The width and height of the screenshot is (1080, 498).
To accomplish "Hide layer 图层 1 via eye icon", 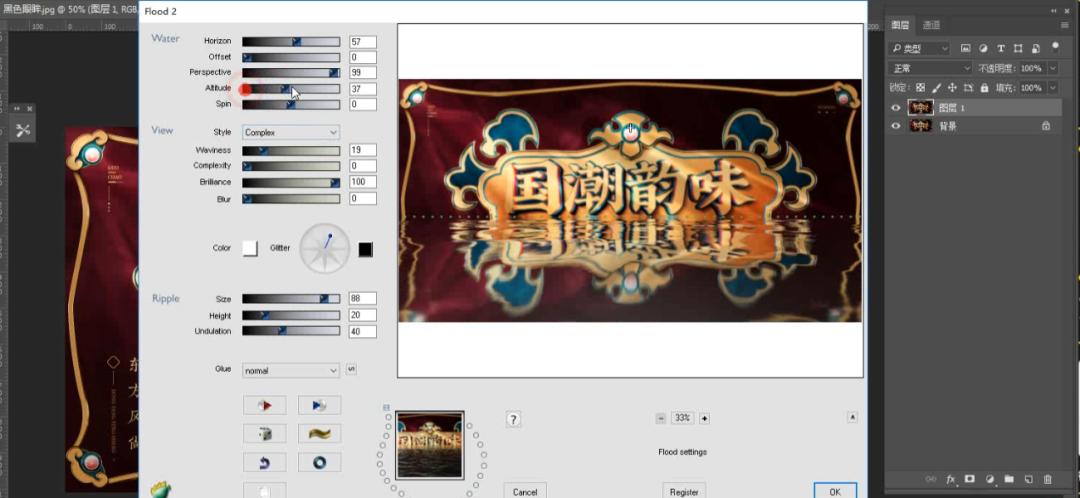I will pyautogui.click(x=895, y=107).
